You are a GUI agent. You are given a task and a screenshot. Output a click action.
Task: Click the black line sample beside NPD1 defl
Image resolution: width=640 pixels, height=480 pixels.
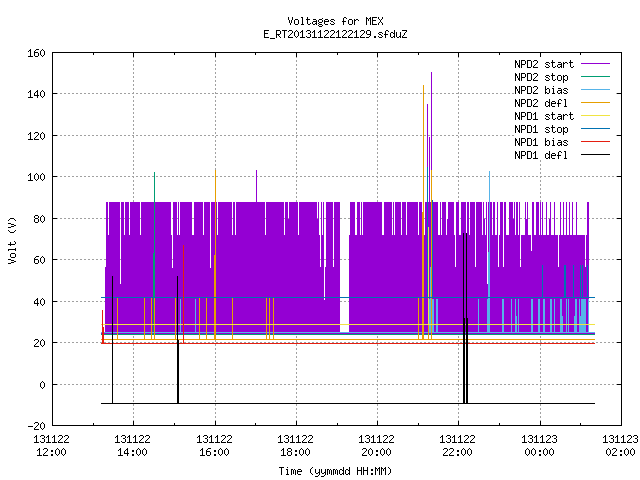coord(595,155)
